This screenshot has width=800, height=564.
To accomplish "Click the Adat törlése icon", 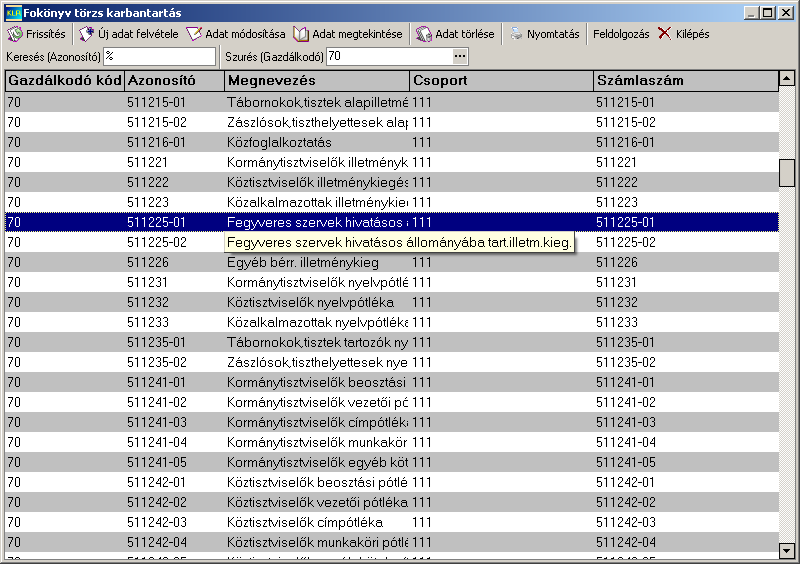I will tap(423, 34).
